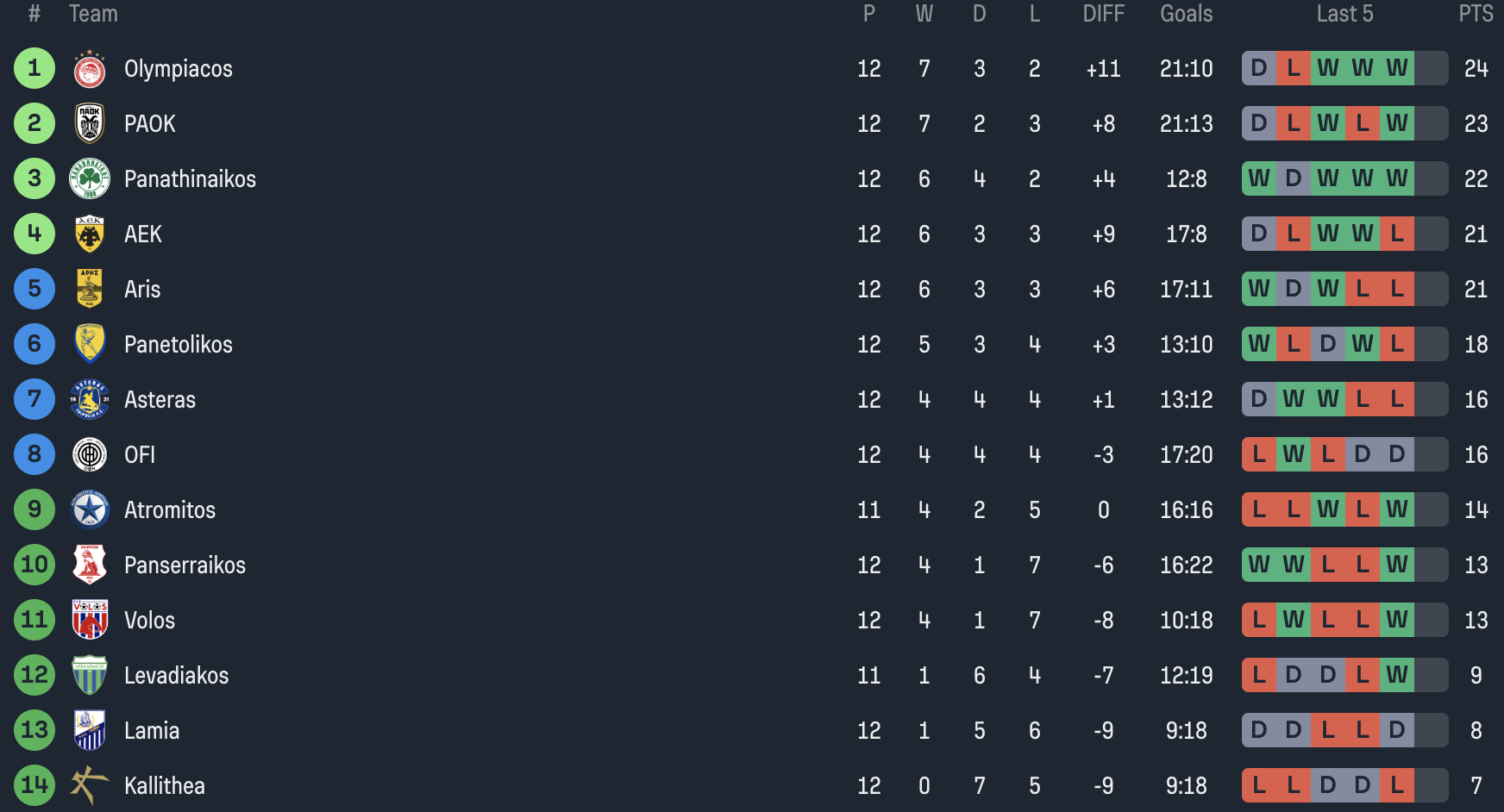Click the Goals column header
The image size is (1504, 812).
pos(1186,14)
